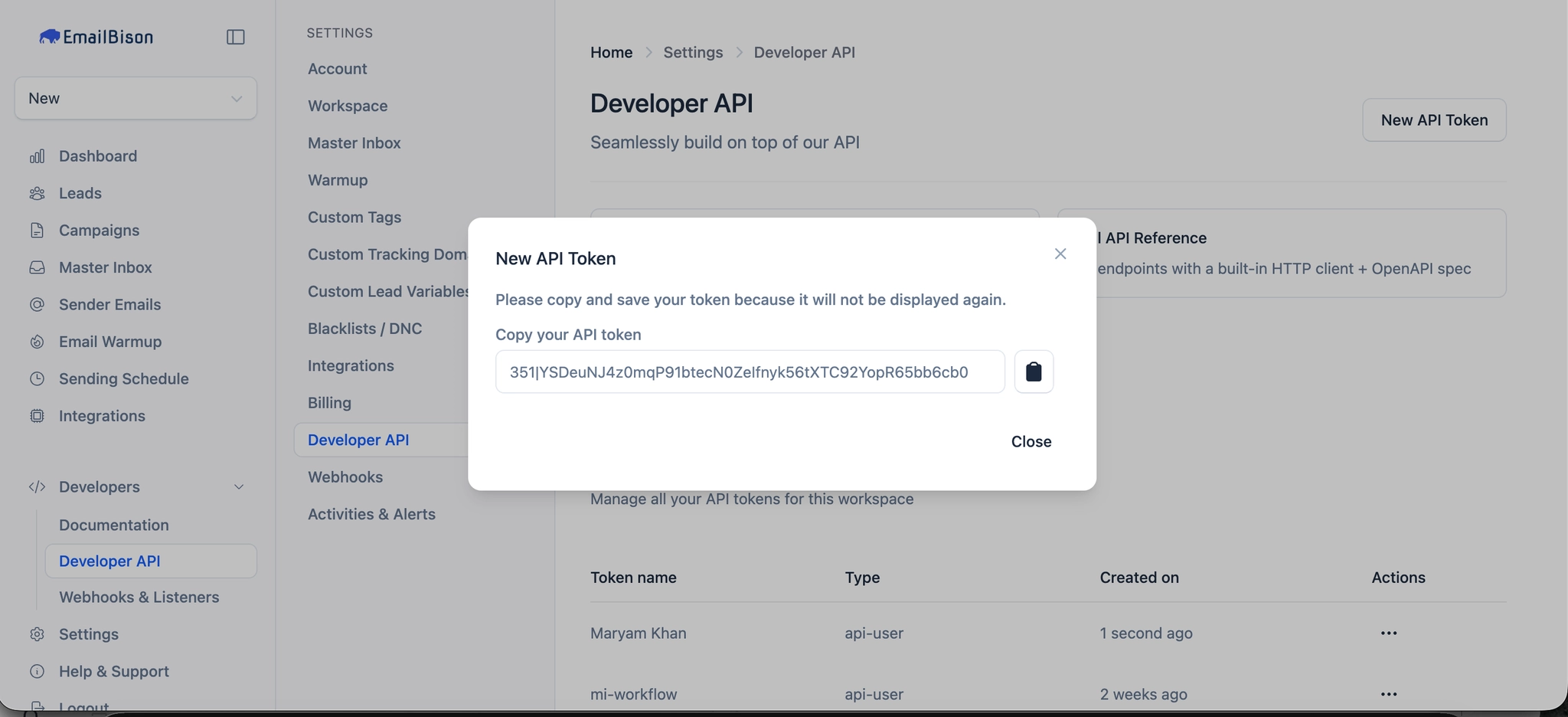The height and width of the screenshot is (717, 1568).
Task: Collapse the sidebar with the panel icon
Action: [x=235, y=36]
